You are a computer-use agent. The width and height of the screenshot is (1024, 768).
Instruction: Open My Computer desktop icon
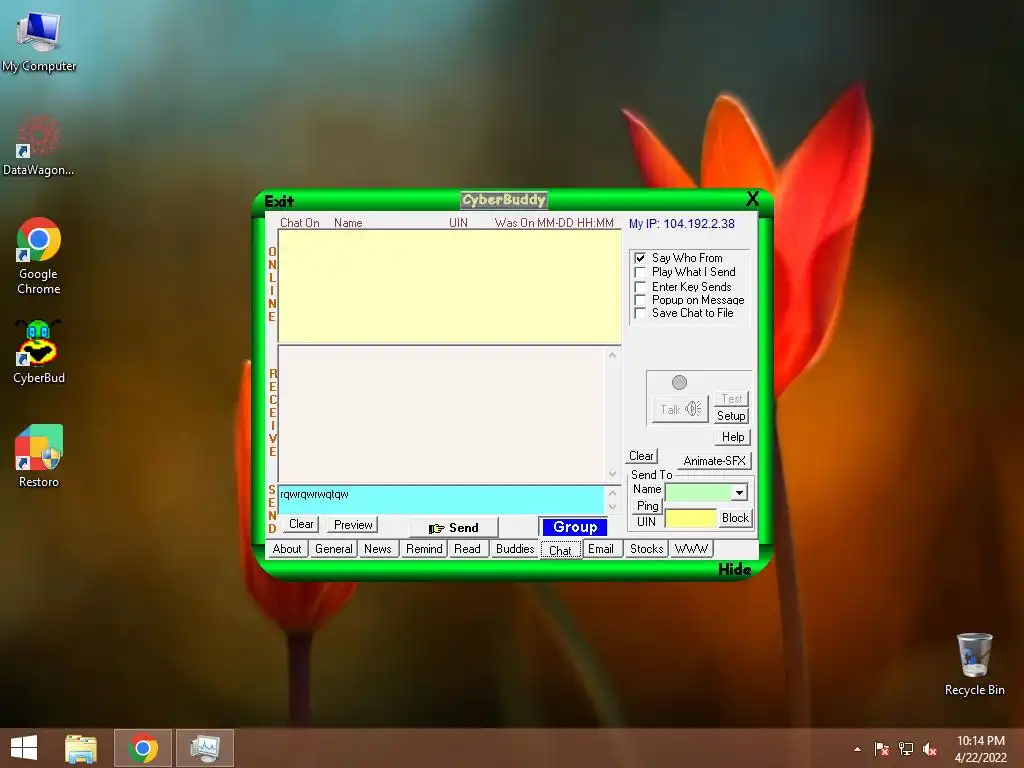coord(39,41)
